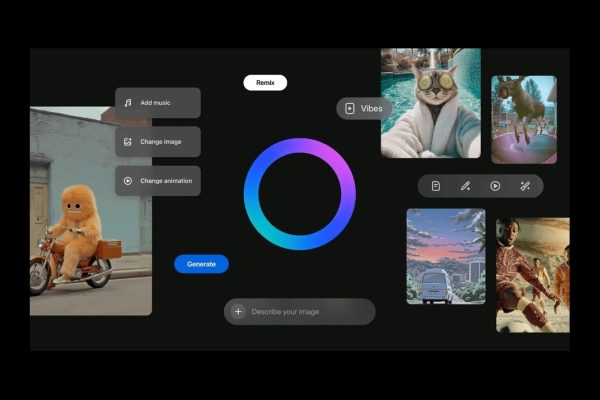The height and width of the screenshot is (400, 600).
Task: Select the pencil edit with sparkle icon
Action: [x=465, y=186]
